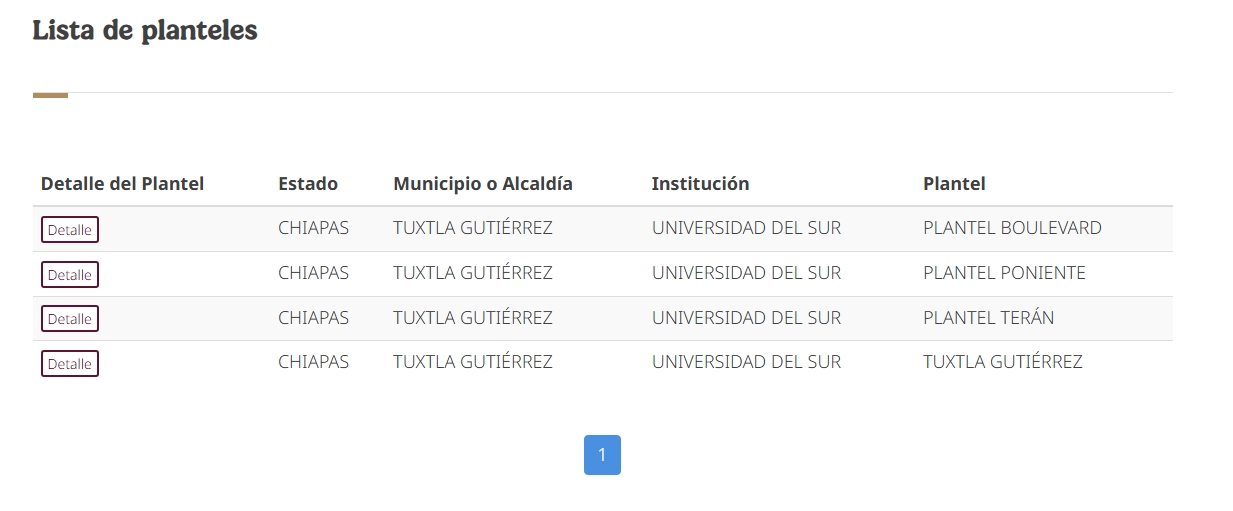The image size is (1233, 511).
Task: Open Detalle for PLANTEL PONIENTE
Action: [70, 275]
